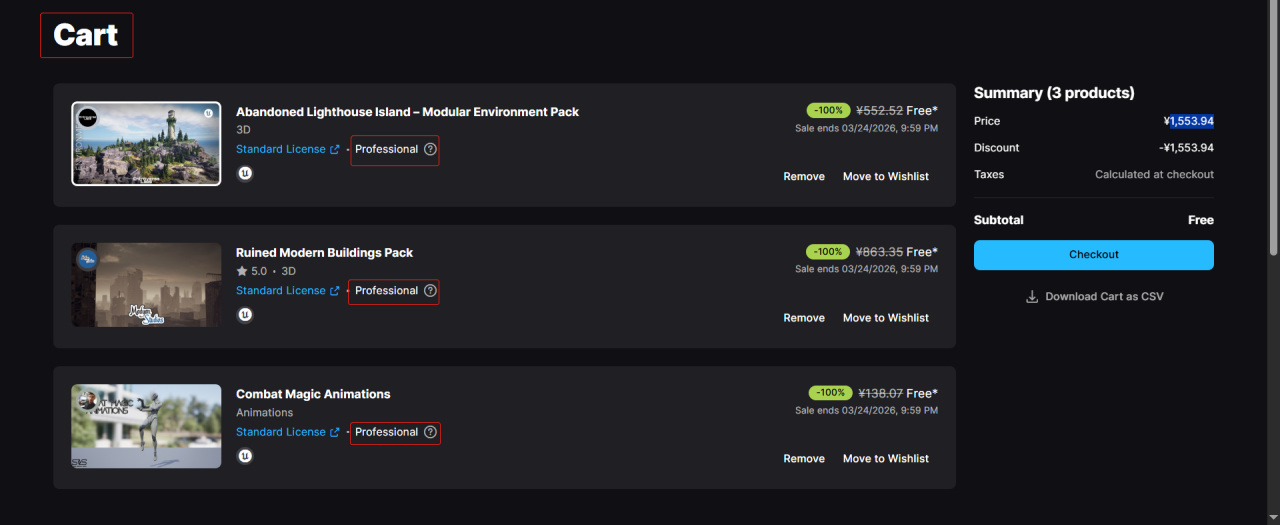Click help icon beside Professional for Lighthouse Island
This screenshot has height=525, width=1280.
[x=430, y=149]
